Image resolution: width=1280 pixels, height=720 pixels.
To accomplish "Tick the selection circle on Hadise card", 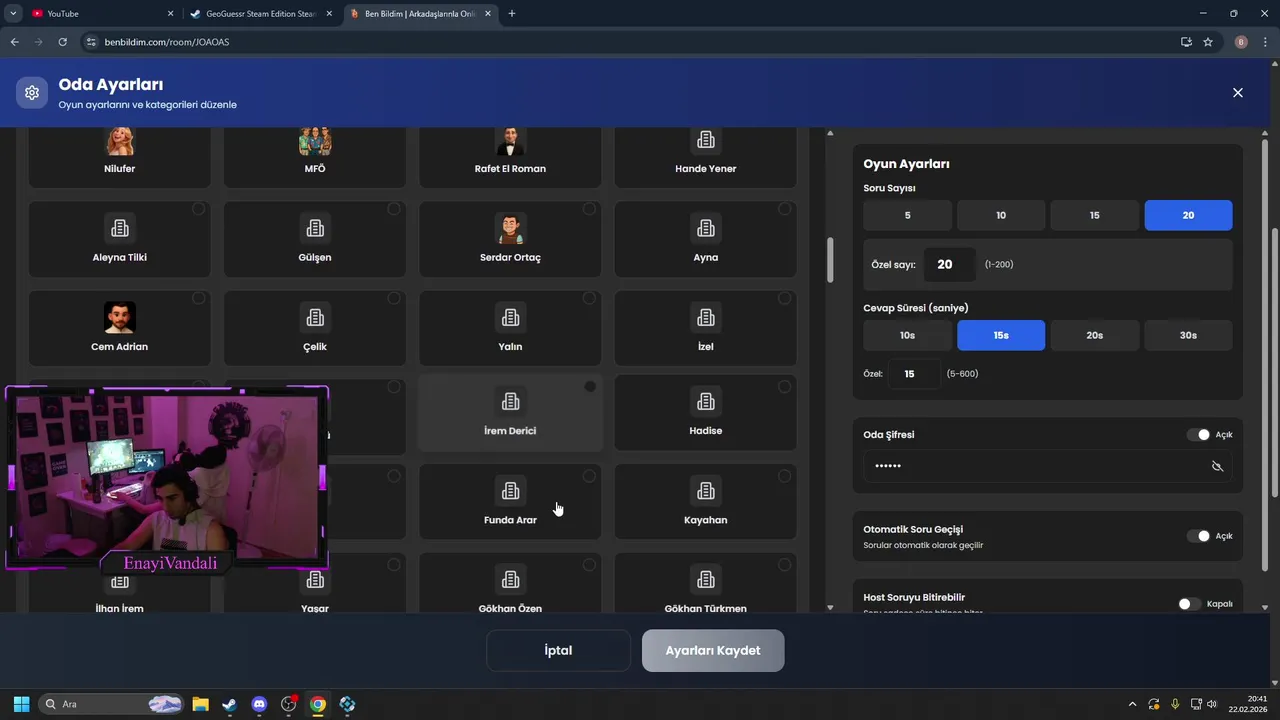I will (784, 386).
